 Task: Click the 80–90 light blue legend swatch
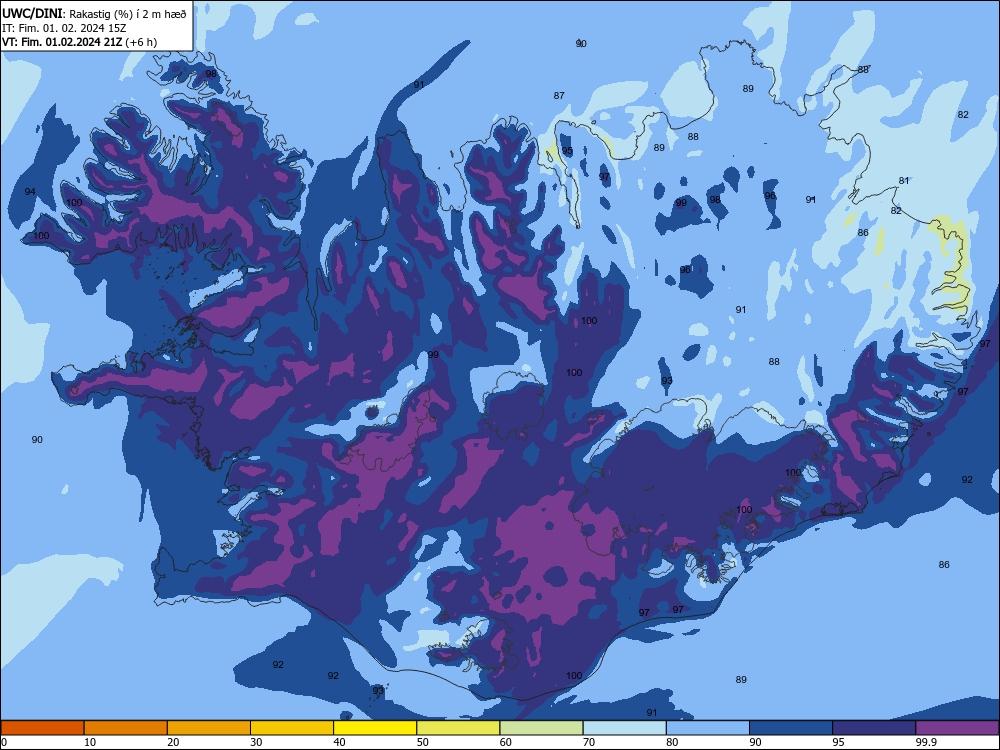pos(708,728)
